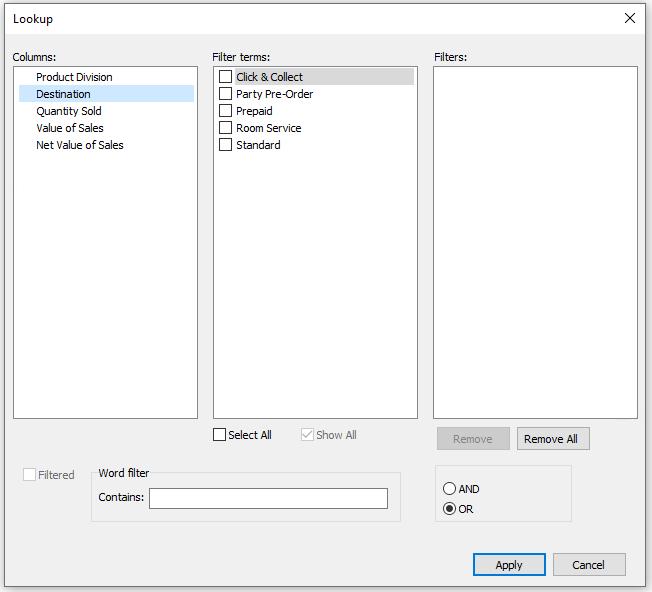Cancel the Lookup dialog
The image size is (652, 592).
click(x=589, y=565)
